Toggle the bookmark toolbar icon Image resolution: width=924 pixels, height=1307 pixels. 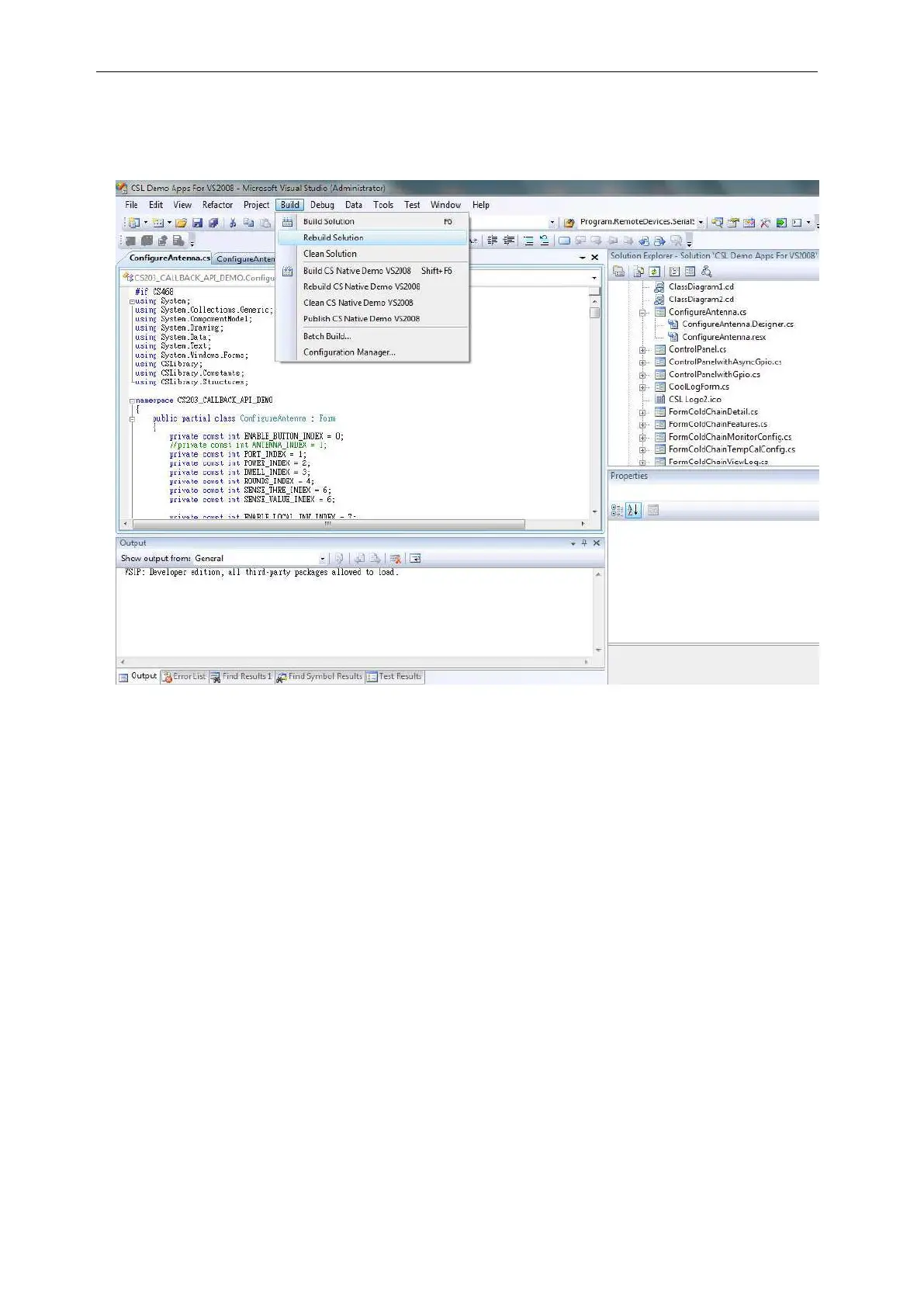pyautogui.click(x=565, y=241)
